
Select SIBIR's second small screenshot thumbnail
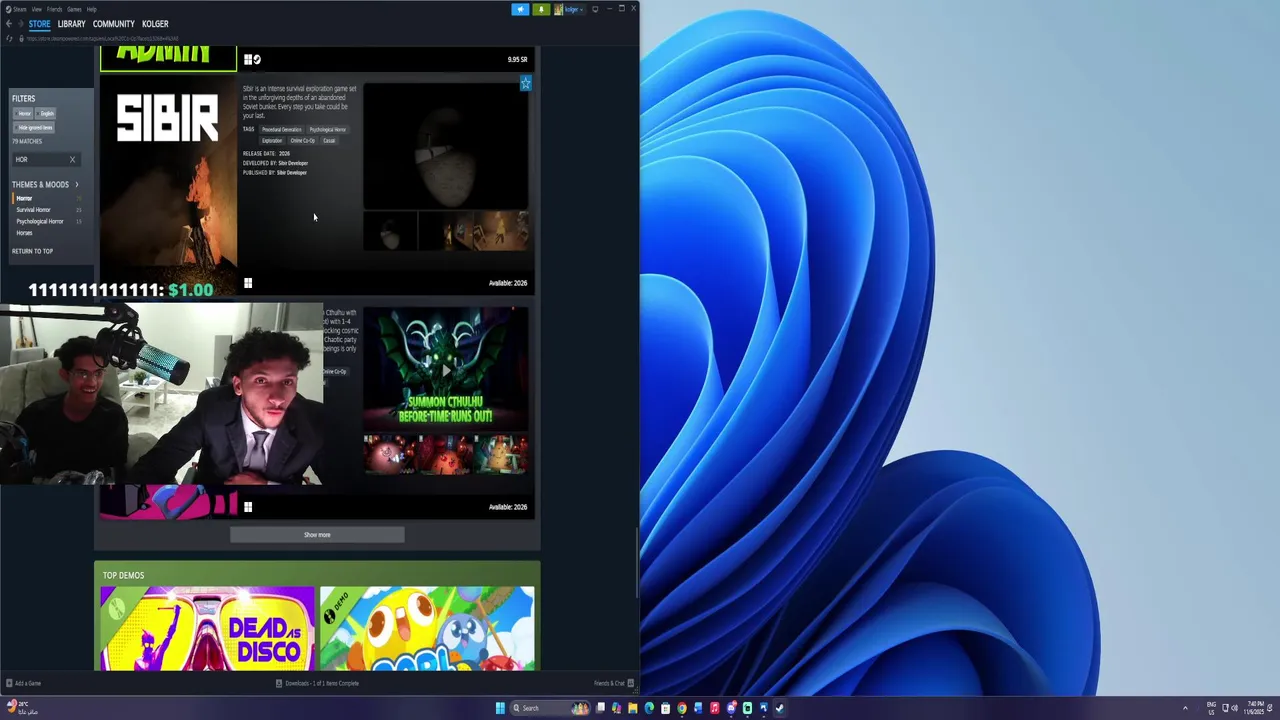pyautogui.click(x=446, y=232)
